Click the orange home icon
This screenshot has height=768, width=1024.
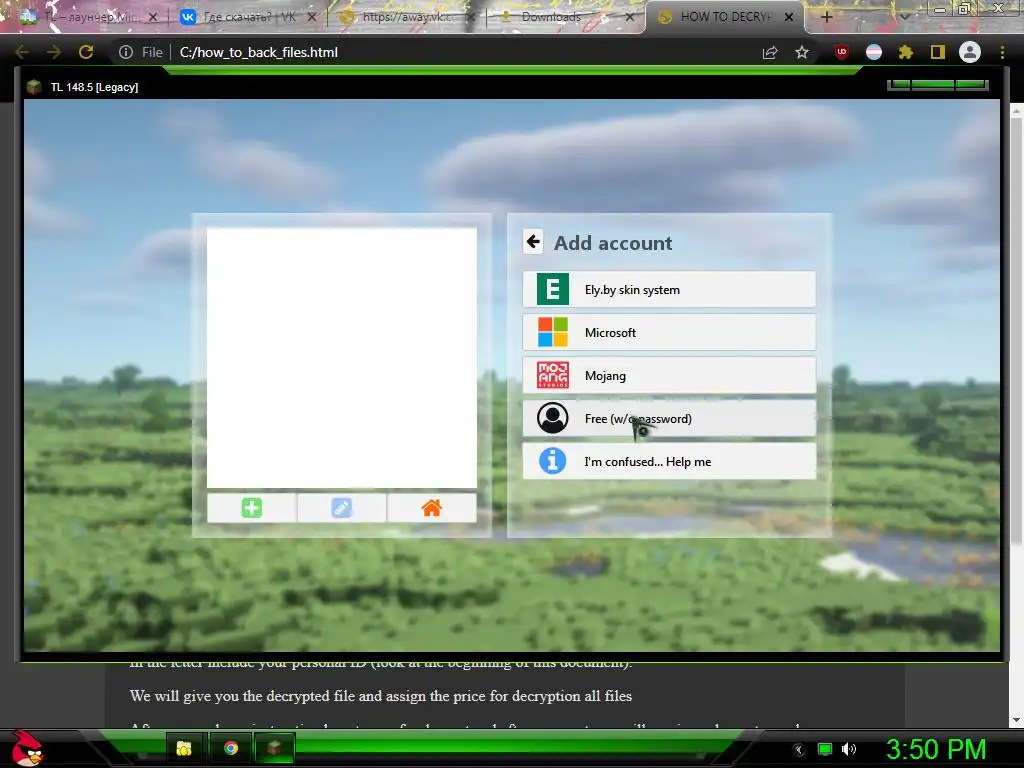[x=432, y=507]
